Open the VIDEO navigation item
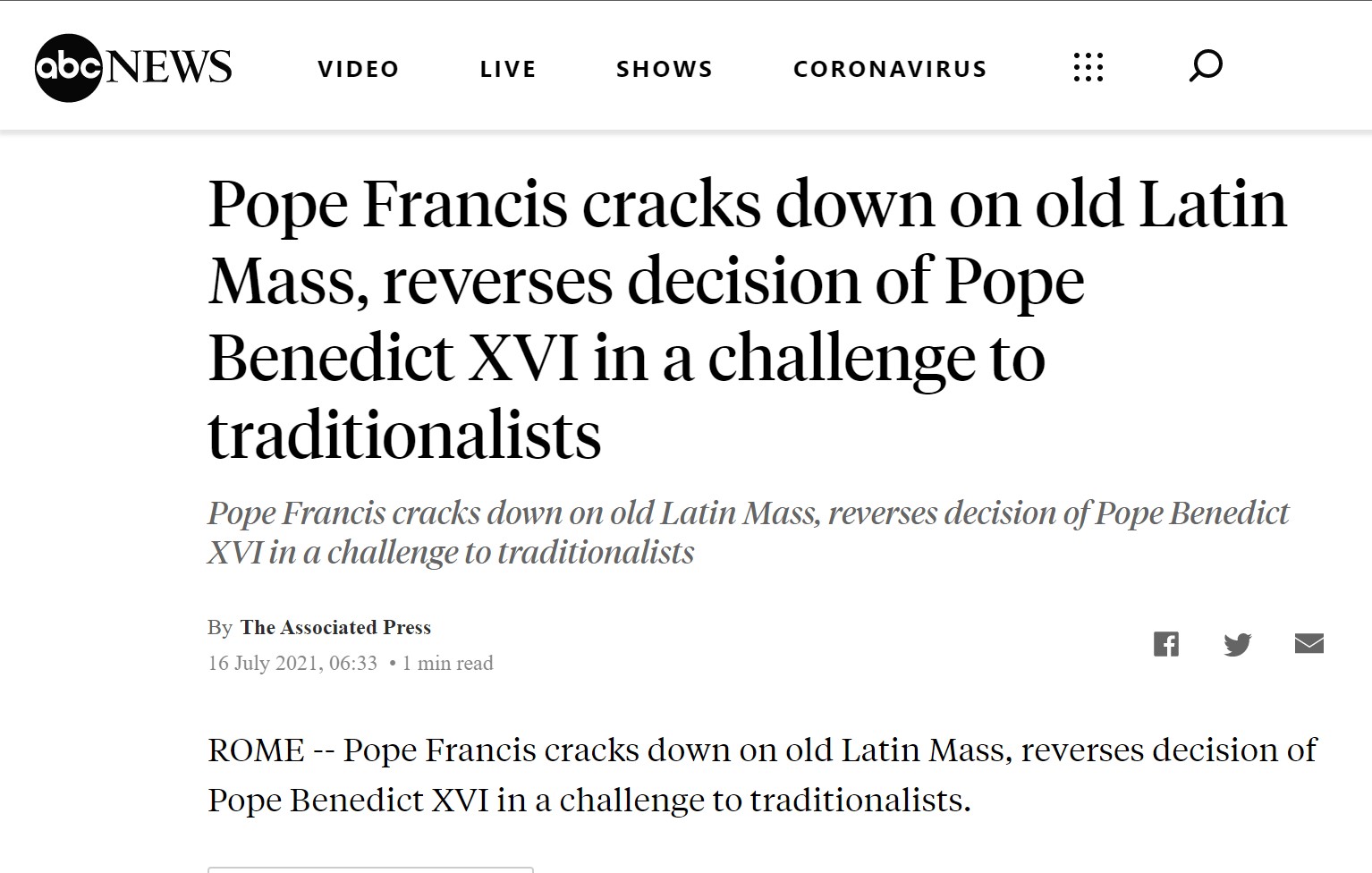This screenshot has height=873, width=1372. point(359,69)
